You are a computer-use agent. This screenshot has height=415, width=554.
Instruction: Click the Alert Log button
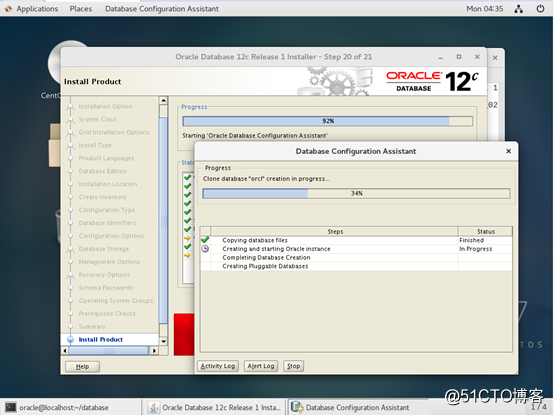coord(261,366)
